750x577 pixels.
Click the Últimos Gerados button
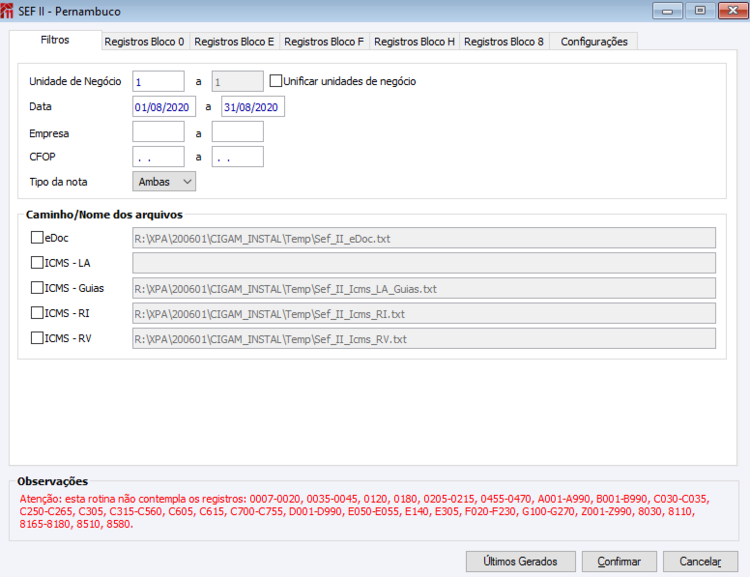click(x=520, y=561)
